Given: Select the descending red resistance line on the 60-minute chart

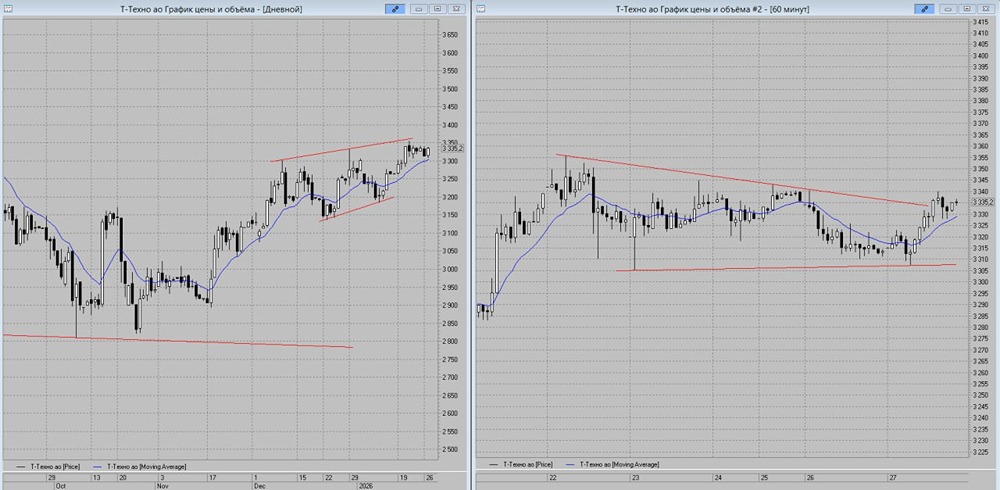Looking at the screenshot, I should [742, 180].
